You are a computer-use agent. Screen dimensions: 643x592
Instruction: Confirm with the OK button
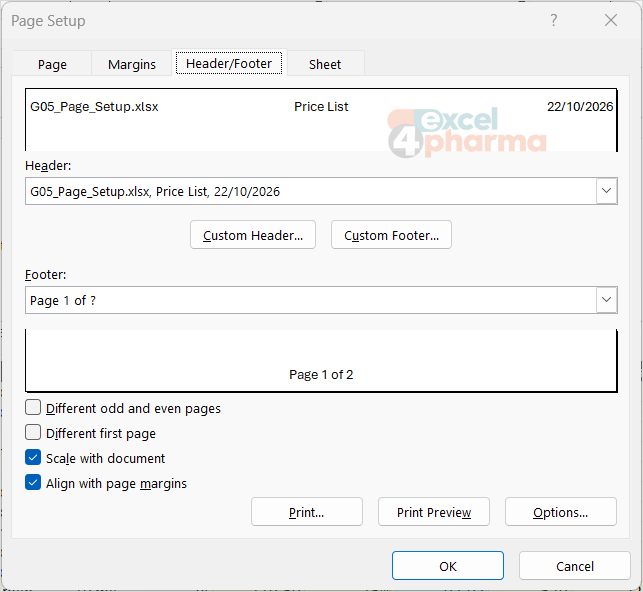[448, 566]
